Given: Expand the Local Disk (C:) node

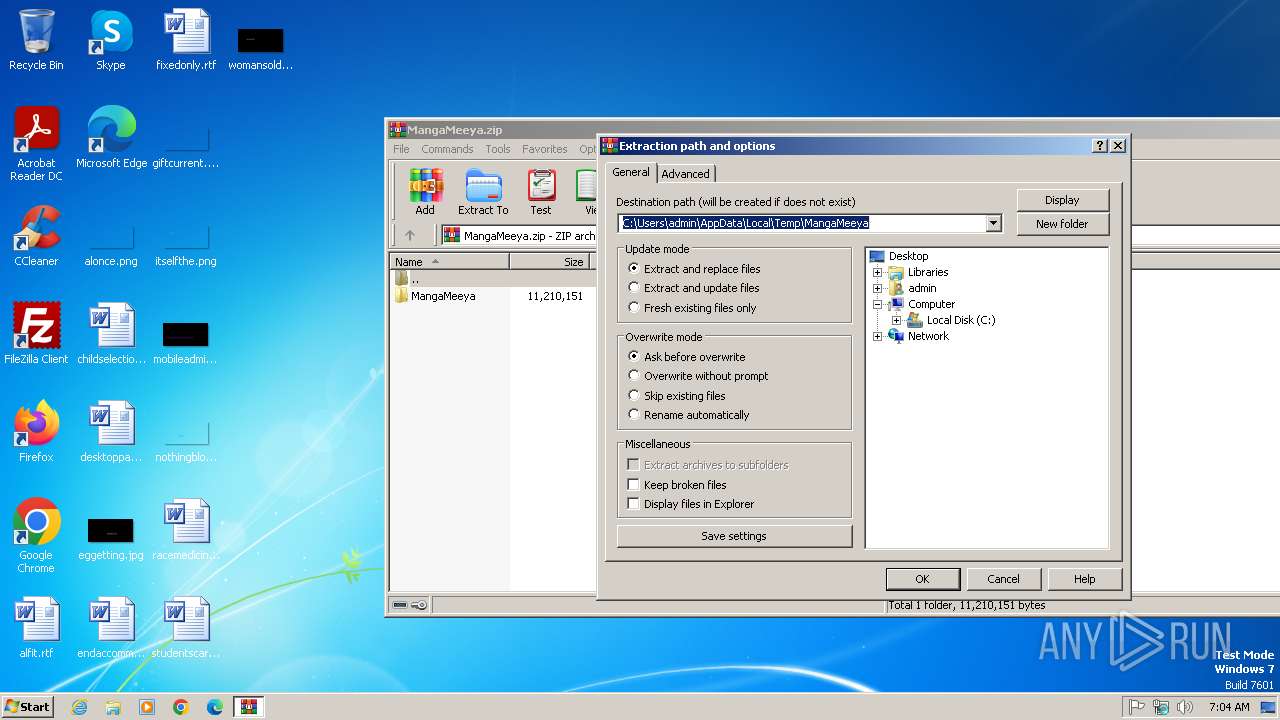Looking at the screenshot, I should (x=897, y=320).
